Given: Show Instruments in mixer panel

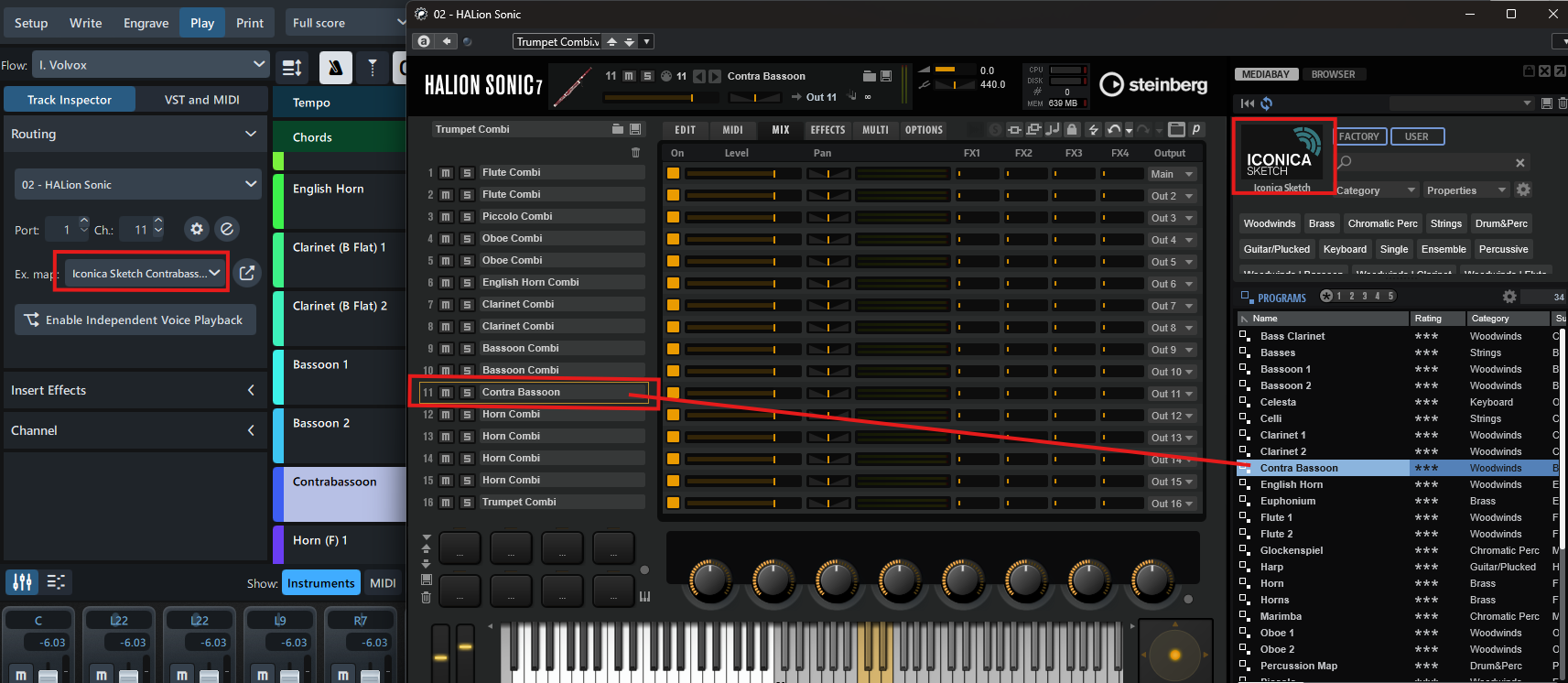Looking at the screenshot, I should [320, 583].
